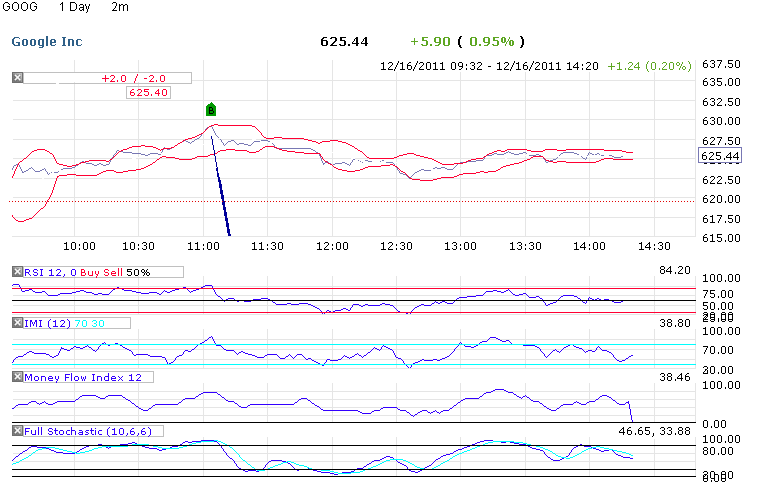The height and width of the screenshot is (489, 768).
Task: Close the Money Flow Index 12 panel
Action: (18, 376)
